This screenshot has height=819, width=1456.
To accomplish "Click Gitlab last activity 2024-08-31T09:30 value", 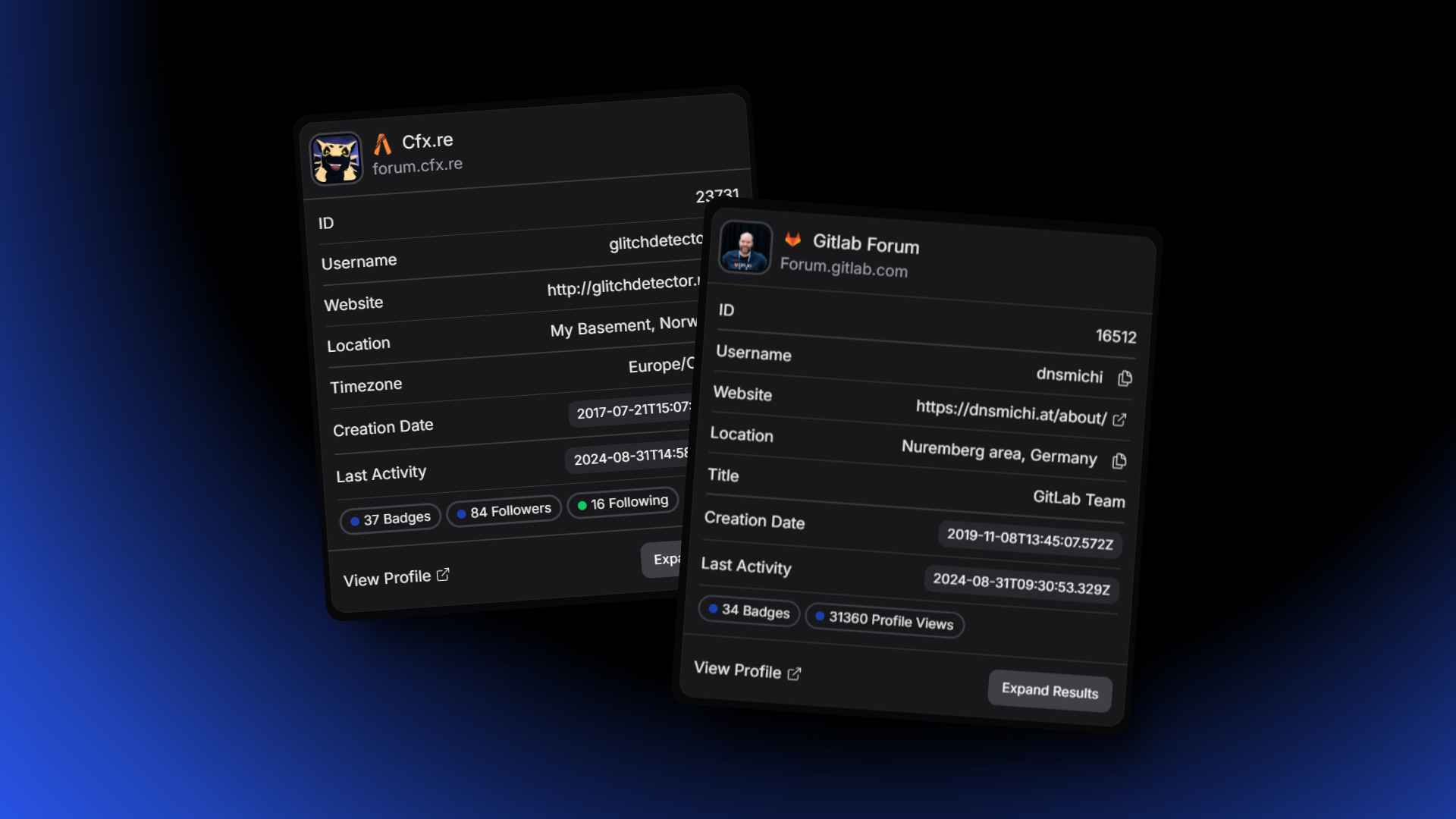I will (1021, 584).
